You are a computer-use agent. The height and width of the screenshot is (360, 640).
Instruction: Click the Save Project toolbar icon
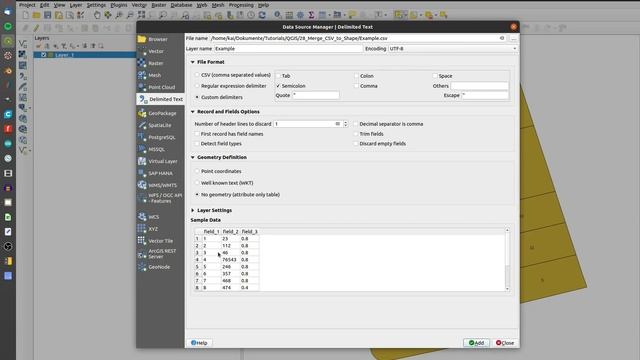click(x=48, y=15)
